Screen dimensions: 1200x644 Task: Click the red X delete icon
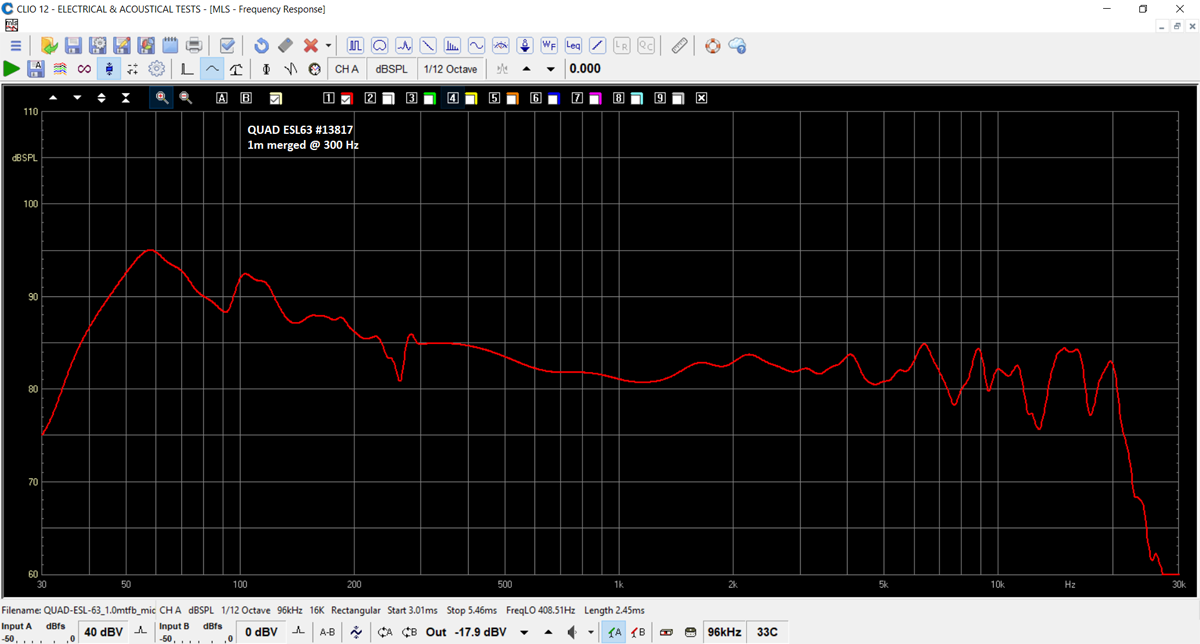click(x=311, y=46)
